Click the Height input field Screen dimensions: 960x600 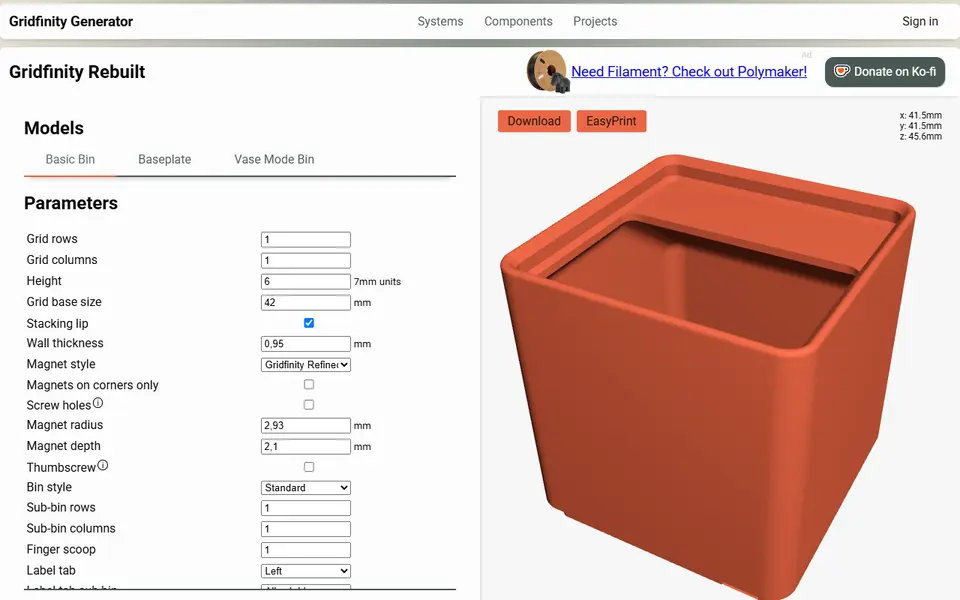click(x=306, y=282)
